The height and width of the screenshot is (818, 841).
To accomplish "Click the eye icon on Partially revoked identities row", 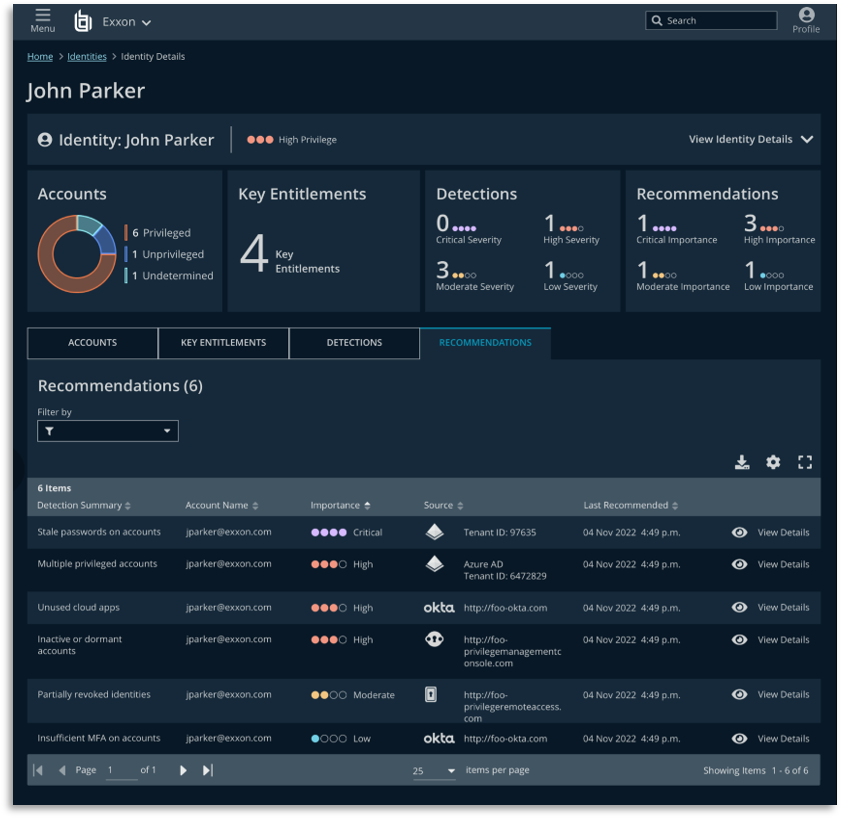I will pos(739,694).
